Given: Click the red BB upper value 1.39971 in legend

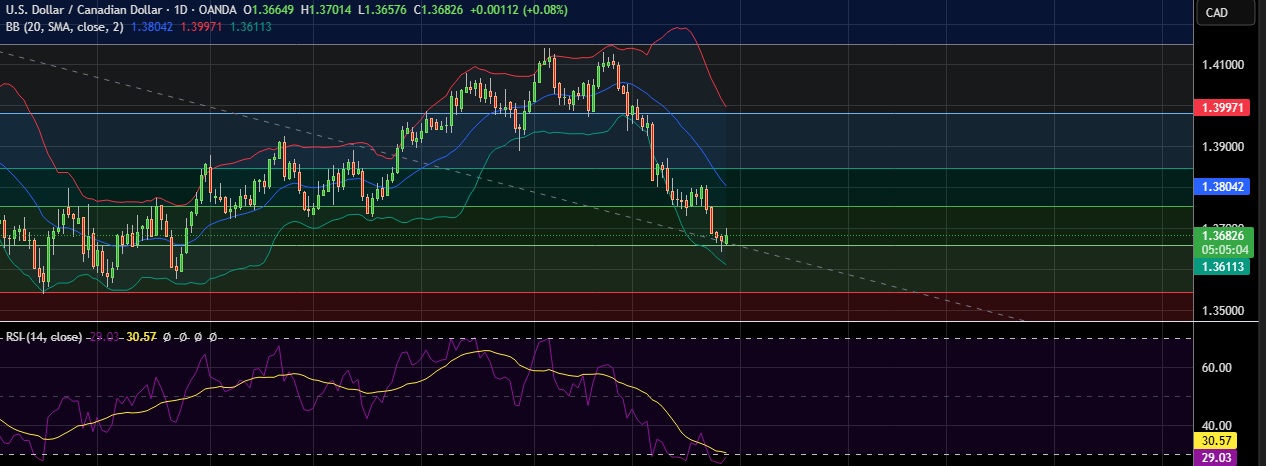Looking at the screenshot, I should coord(199,27).
